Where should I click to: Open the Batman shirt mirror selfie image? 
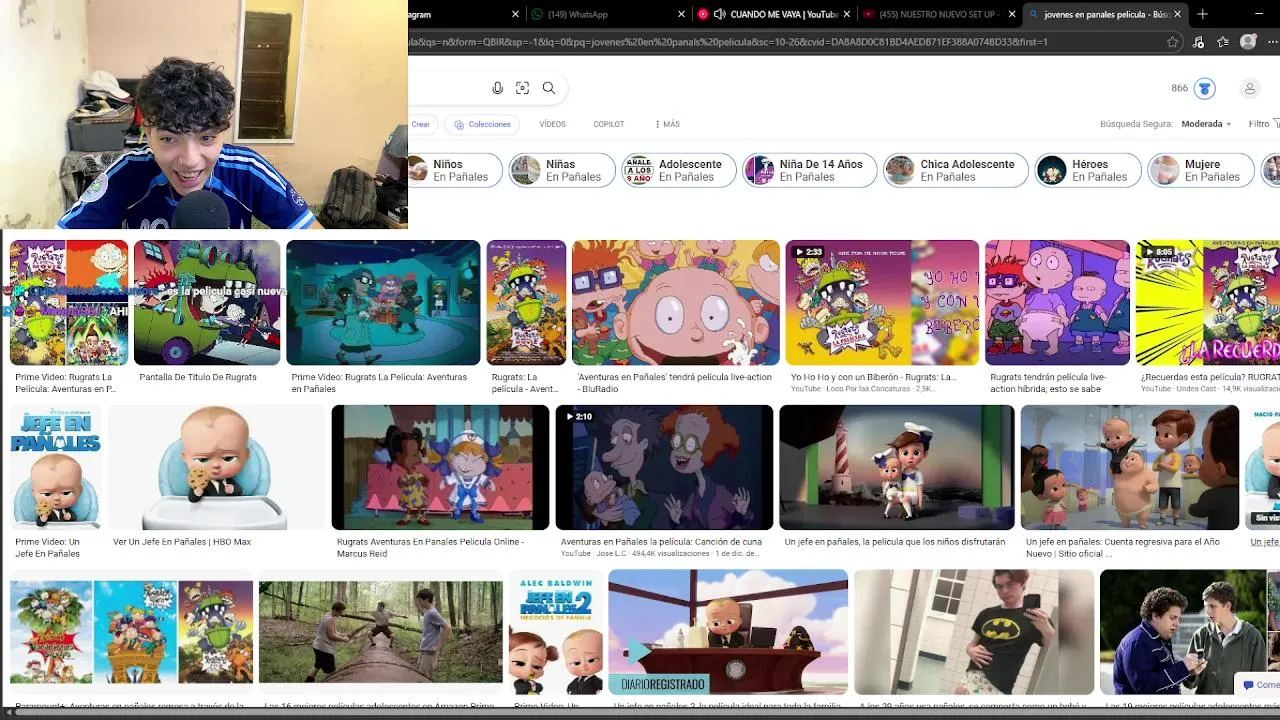974,632
